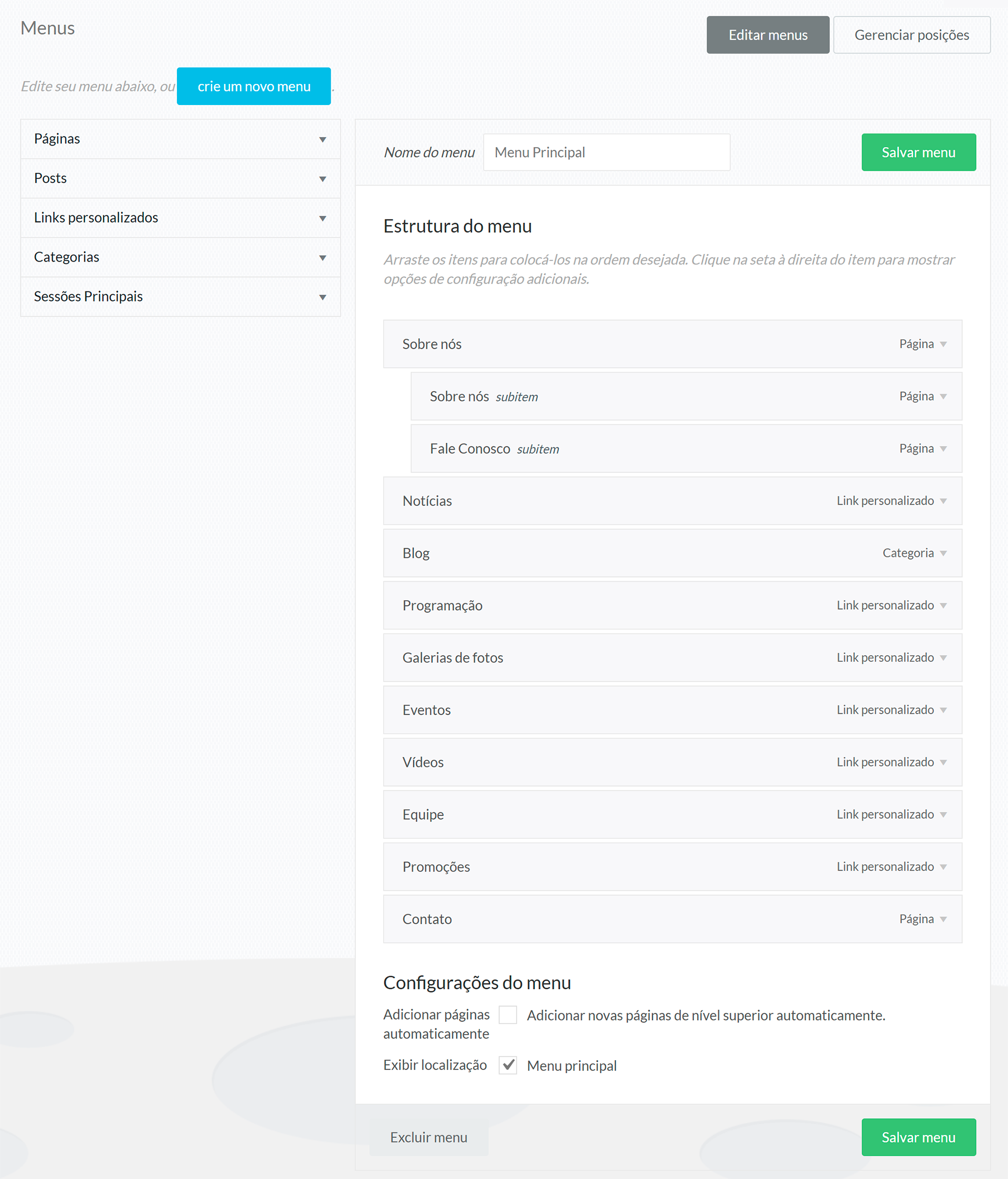
Task: Show settings arrow for Eventos item
Action: pos(943,710)
